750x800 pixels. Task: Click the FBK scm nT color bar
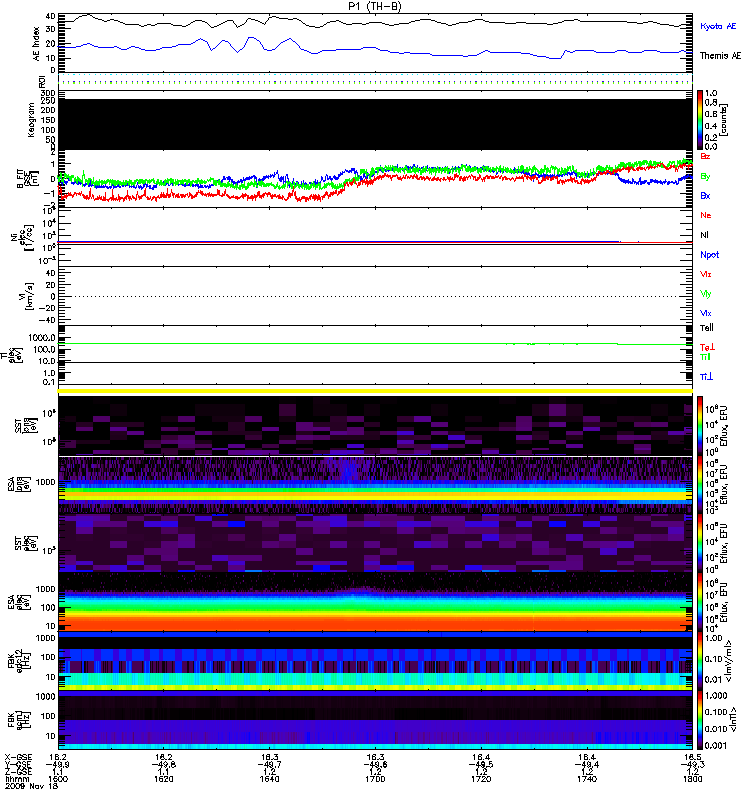(700, 720)
